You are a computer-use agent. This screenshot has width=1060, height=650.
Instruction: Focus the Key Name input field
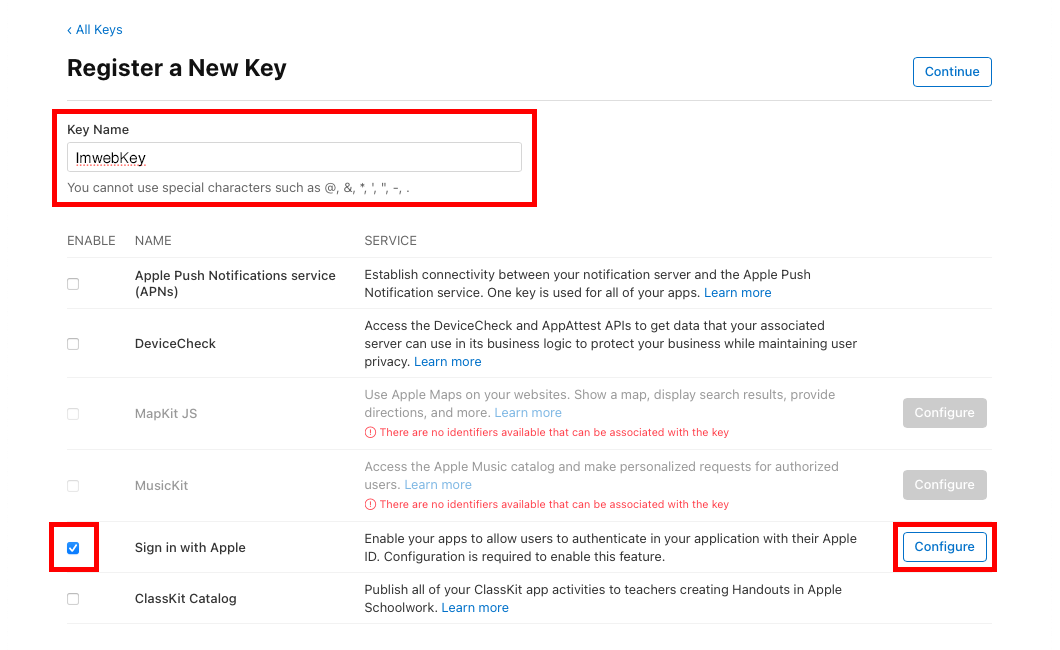(x=294, y=157)
